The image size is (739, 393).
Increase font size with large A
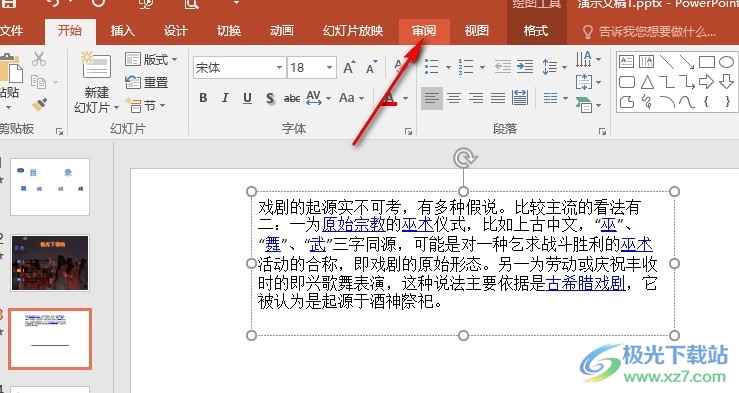[349, 68]
